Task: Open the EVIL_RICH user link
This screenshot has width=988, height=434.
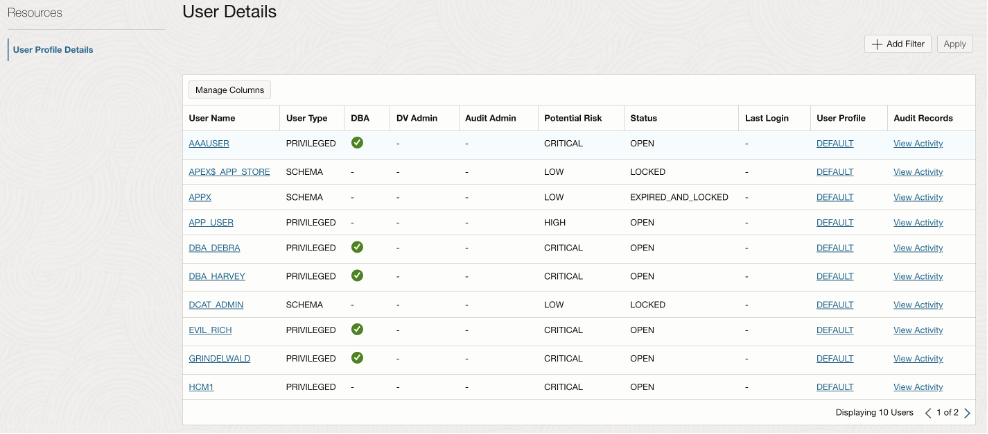Action: click(x=210, y=330)
